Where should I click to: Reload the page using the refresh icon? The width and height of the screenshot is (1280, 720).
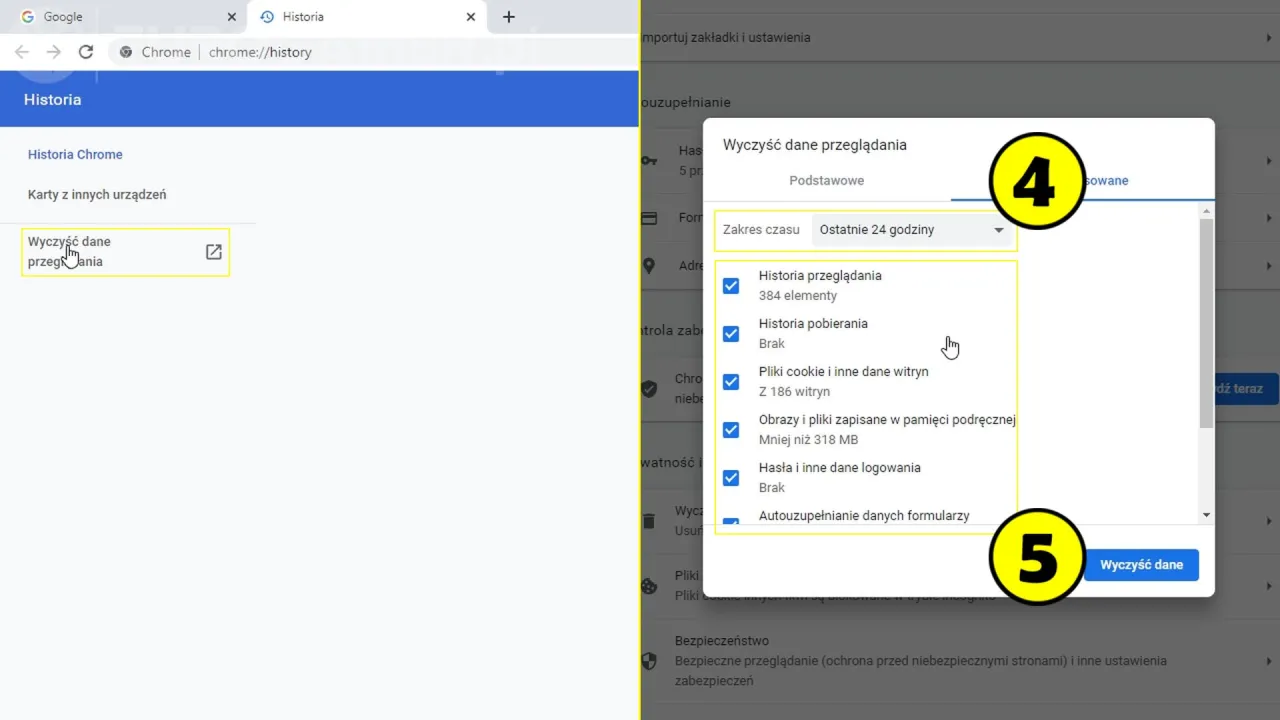(x=86, y=51)
